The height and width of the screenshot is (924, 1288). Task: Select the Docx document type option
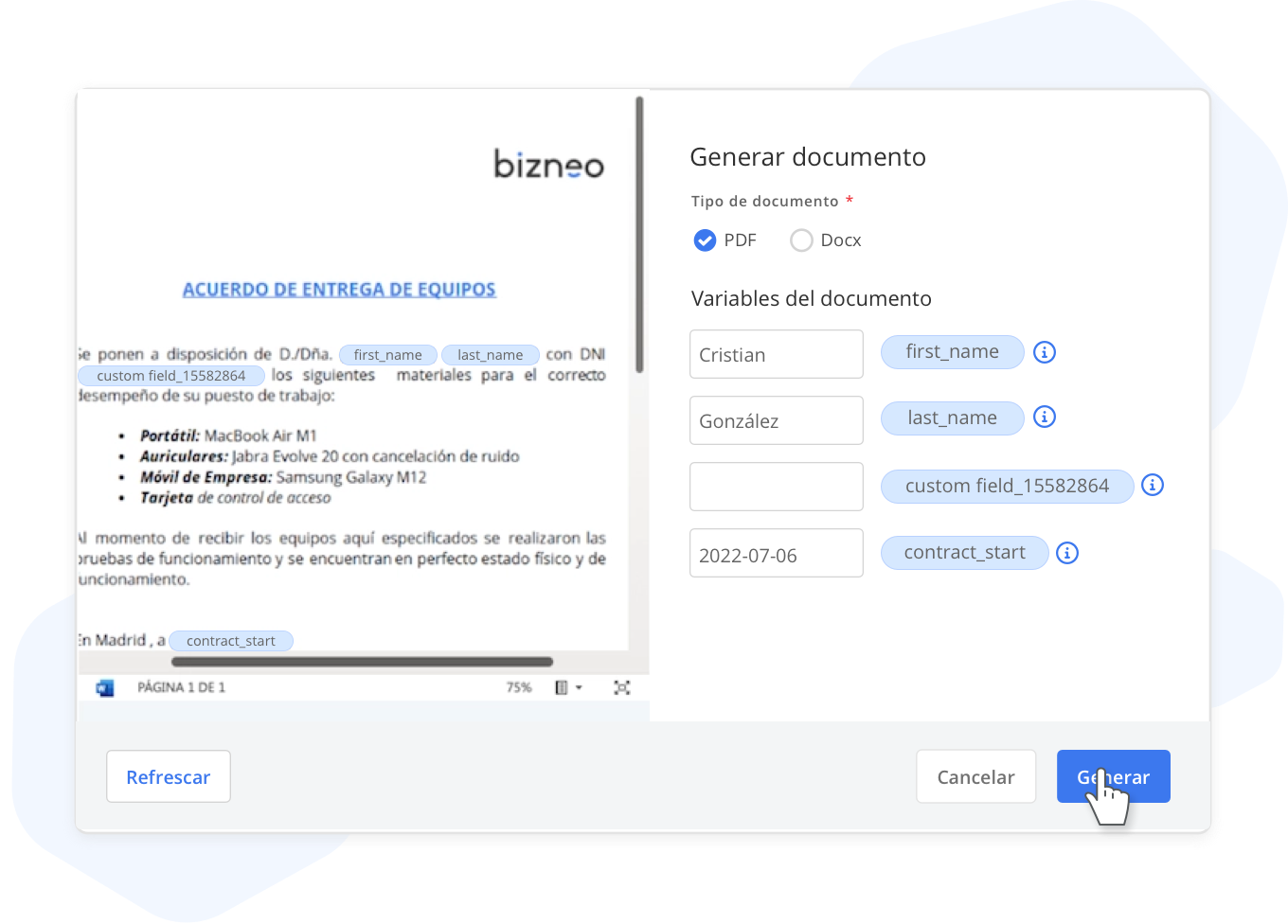pos(801,240)
